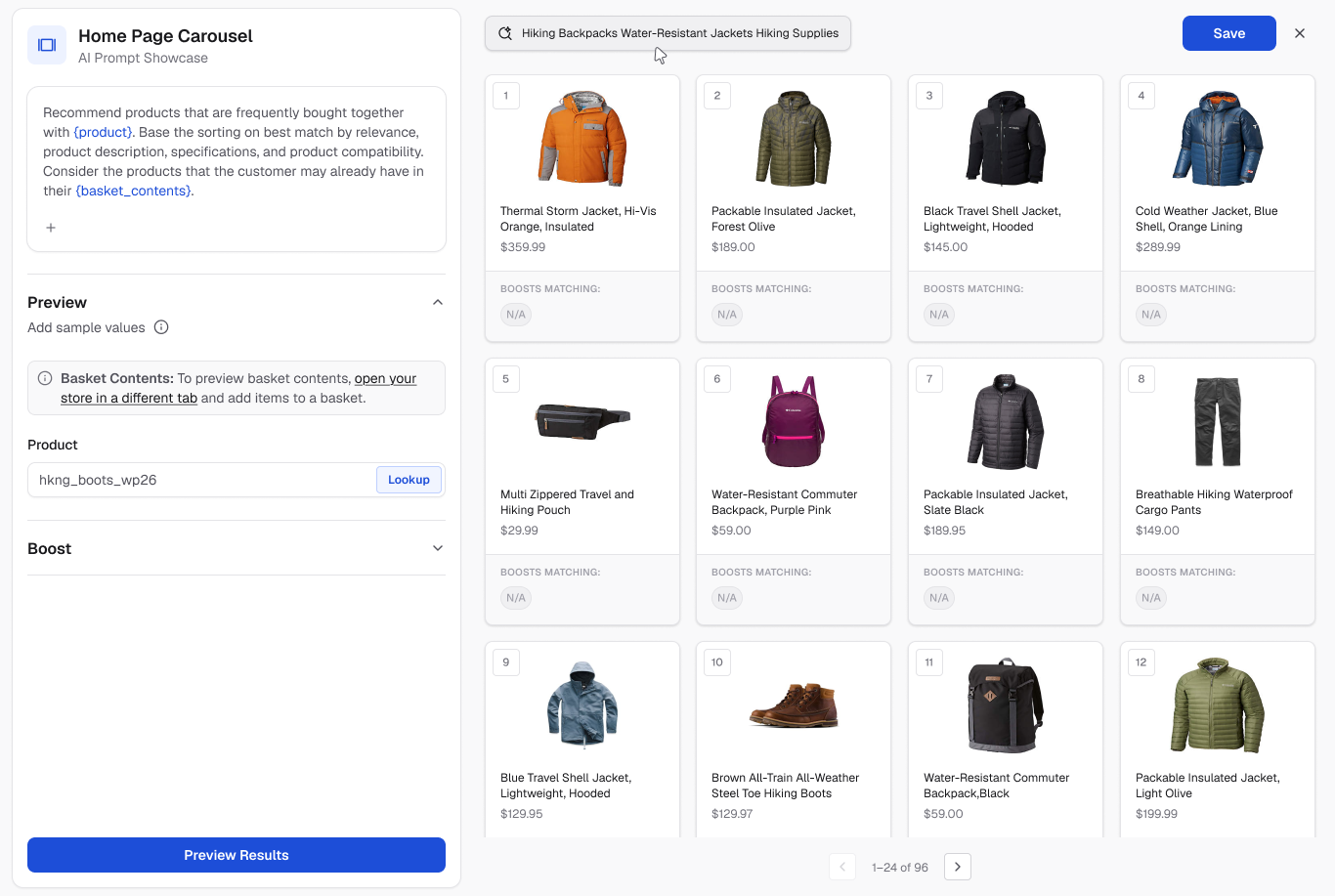
Task: Click Preview Results button
Action: [237, 855]
